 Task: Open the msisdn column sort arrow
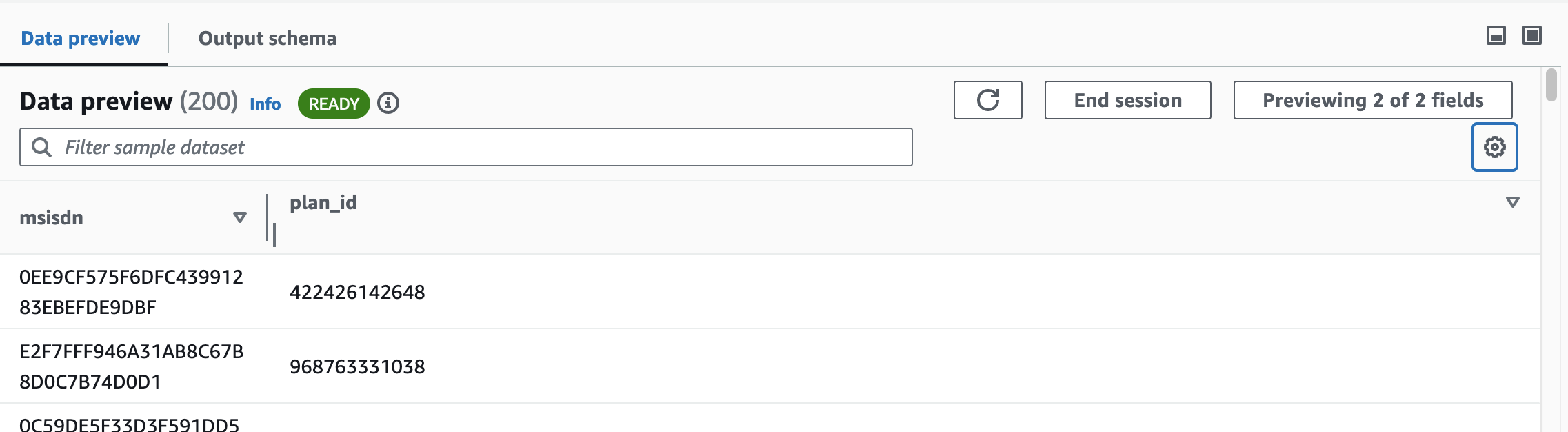240,217
